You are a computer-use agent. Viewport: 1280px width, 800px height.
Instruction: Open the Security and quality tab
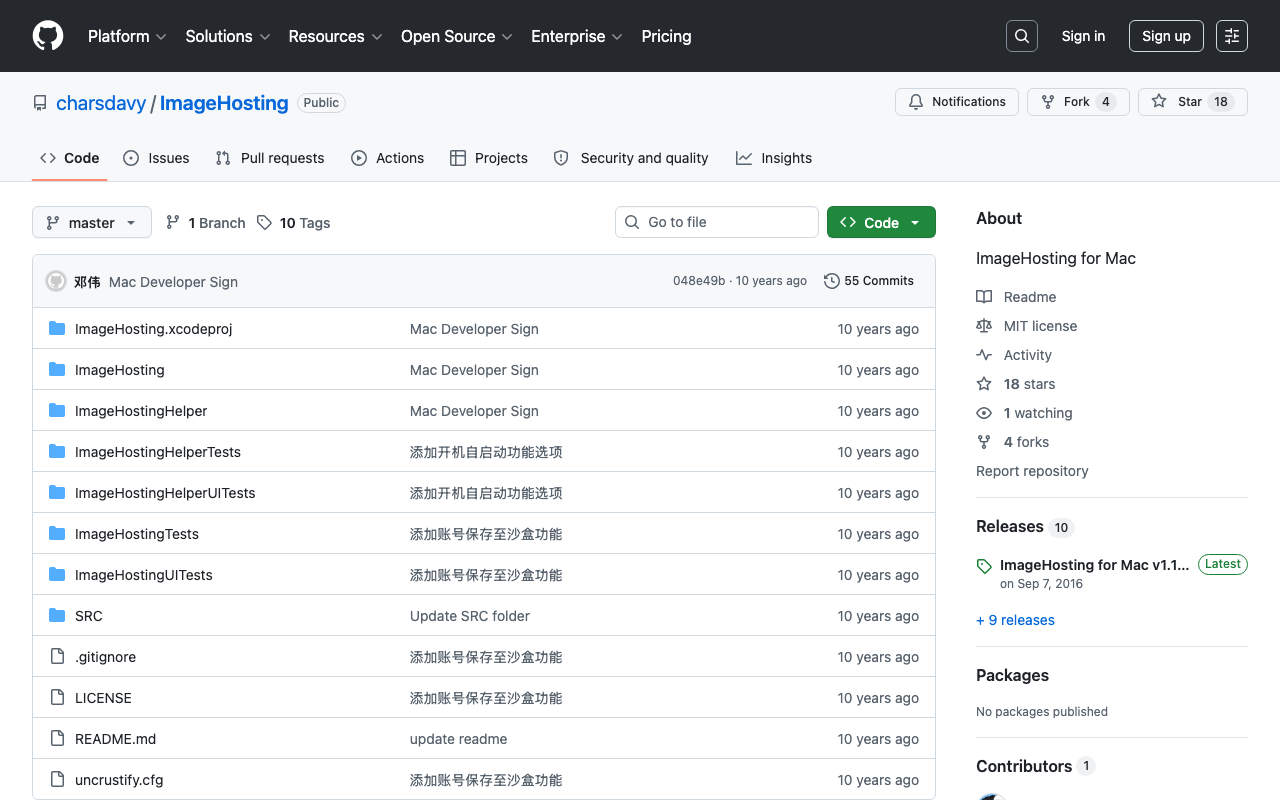click(x=631, y=158)
